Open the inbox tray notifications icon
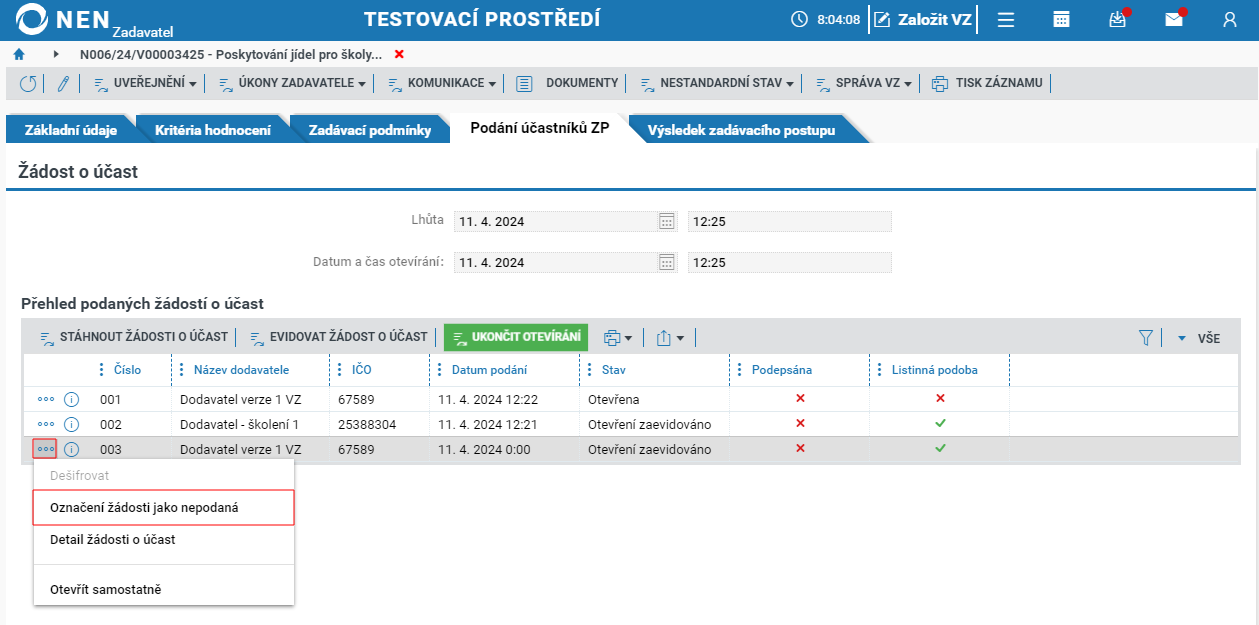Image resolution: width=1259 pixels, height=625 pixels. coord(1118,20)
